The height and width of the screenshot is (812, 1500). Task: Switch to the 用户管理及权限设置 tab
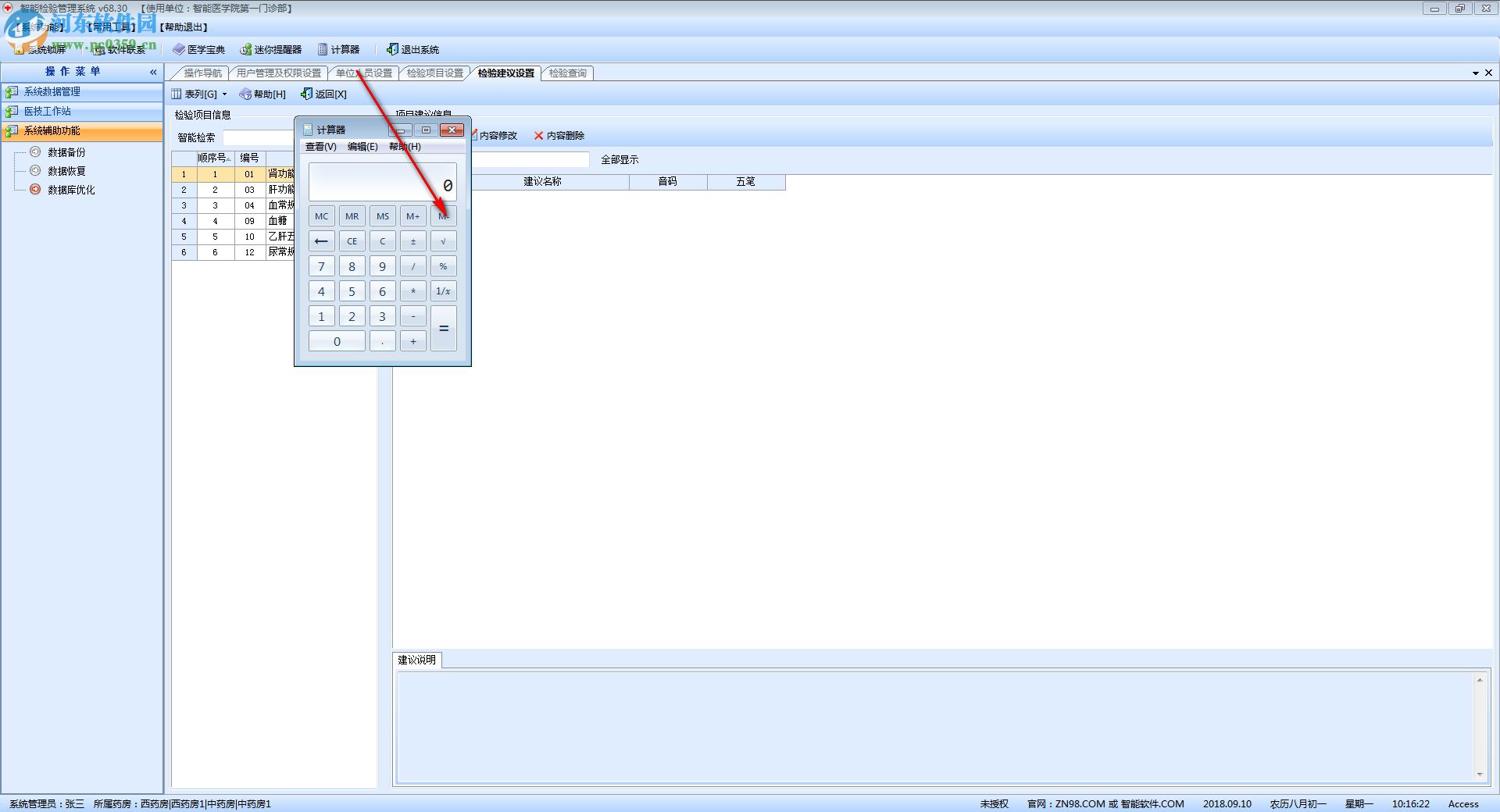pyautogui.click(x=278, y=73)
